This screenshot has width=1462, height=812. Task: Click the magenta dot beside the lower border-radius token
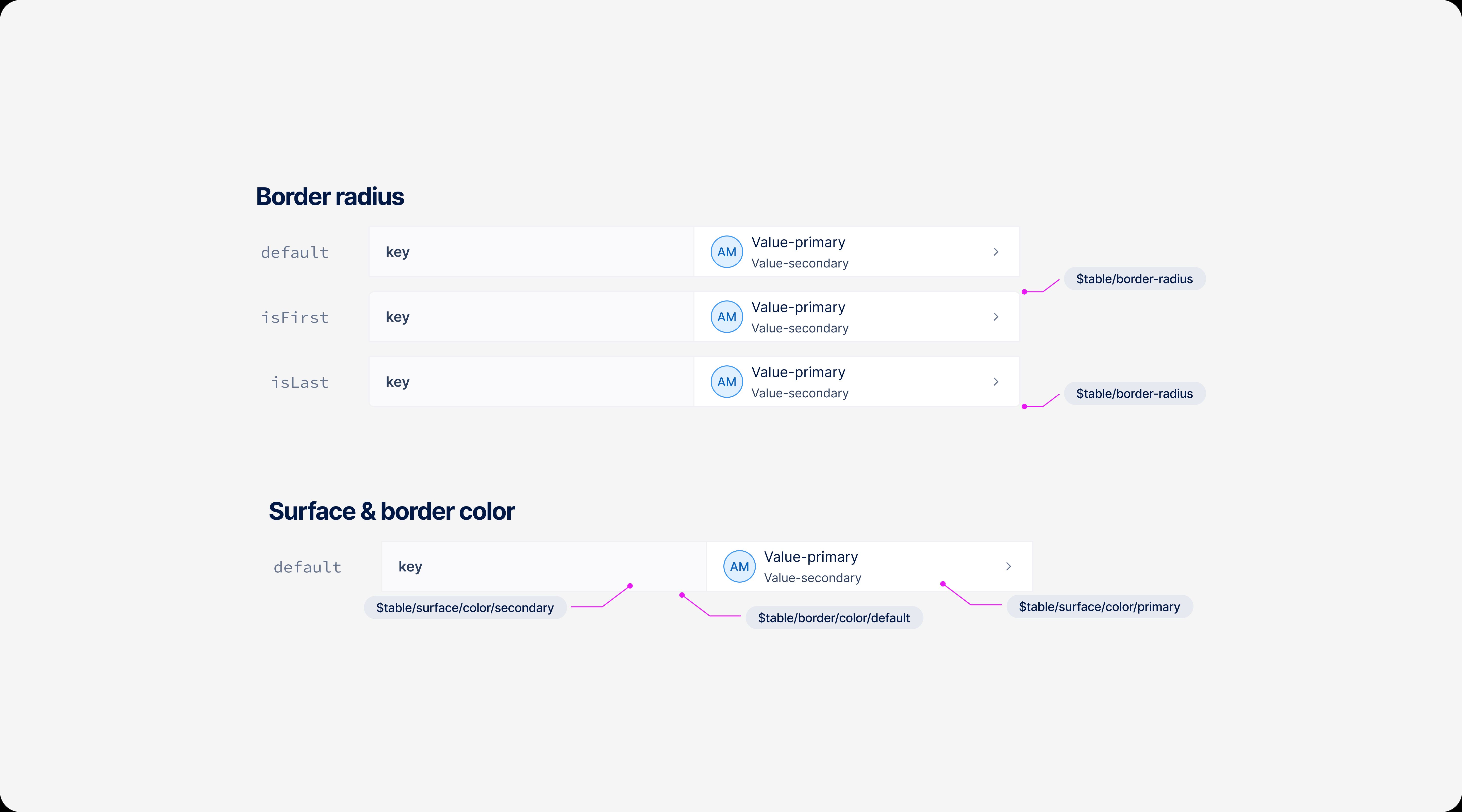(x=1024, y=406)
